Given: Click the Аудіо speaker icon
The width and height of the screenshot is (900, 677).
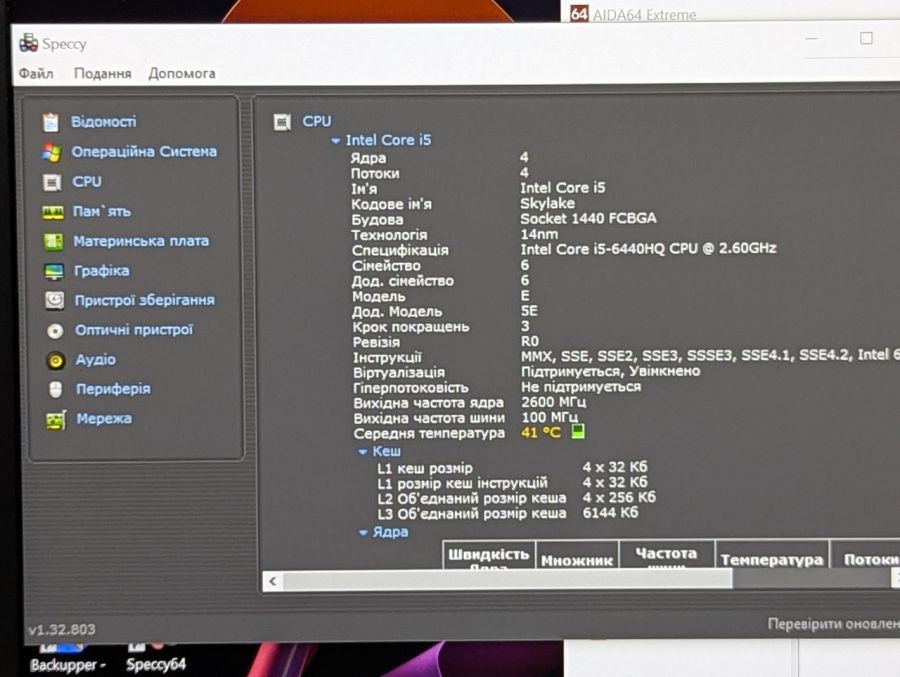Looking at the screenshot, I should coord(56,360).
